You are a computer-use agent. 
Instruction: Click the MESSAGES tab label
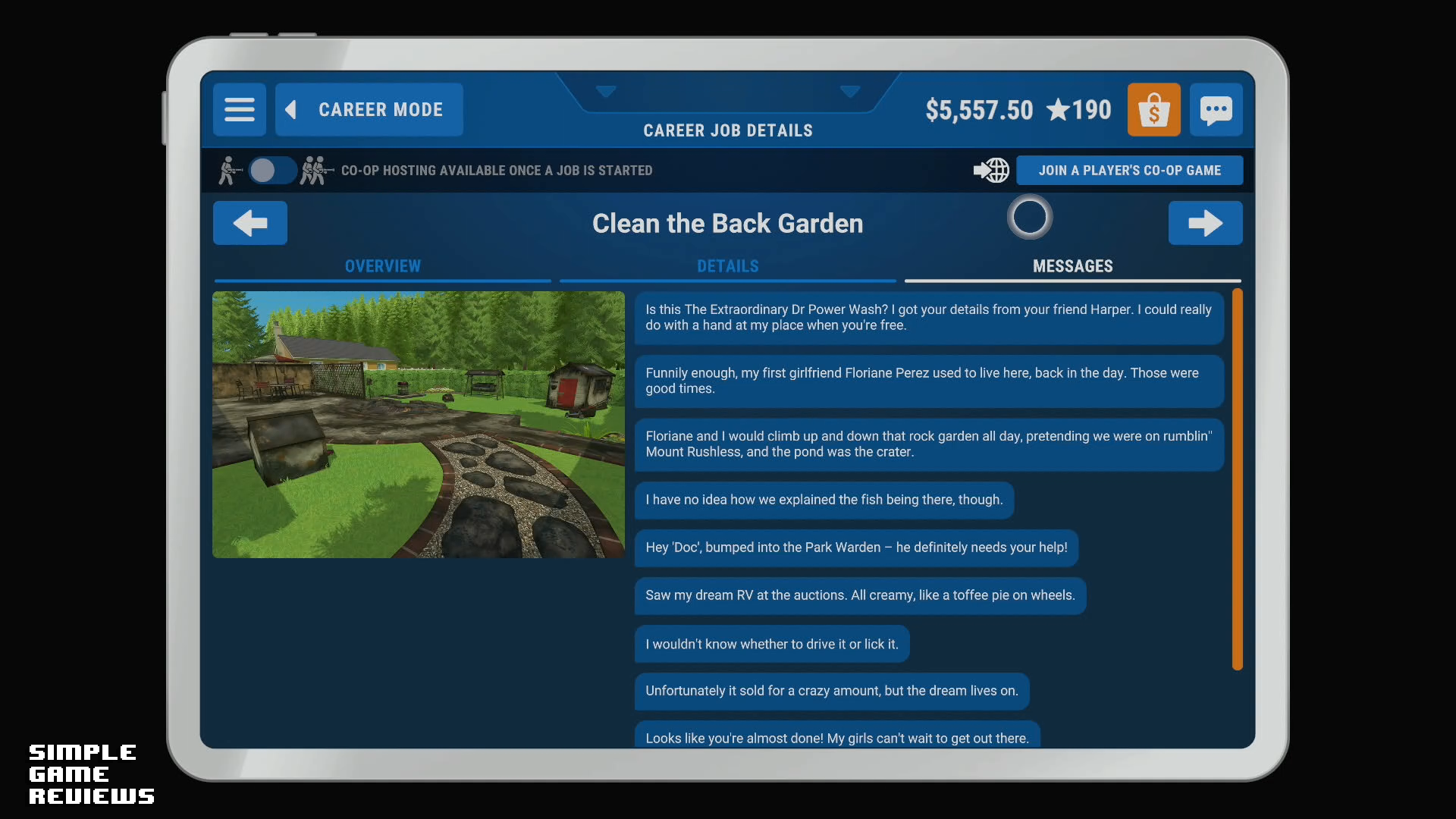tap(1073, 265)
